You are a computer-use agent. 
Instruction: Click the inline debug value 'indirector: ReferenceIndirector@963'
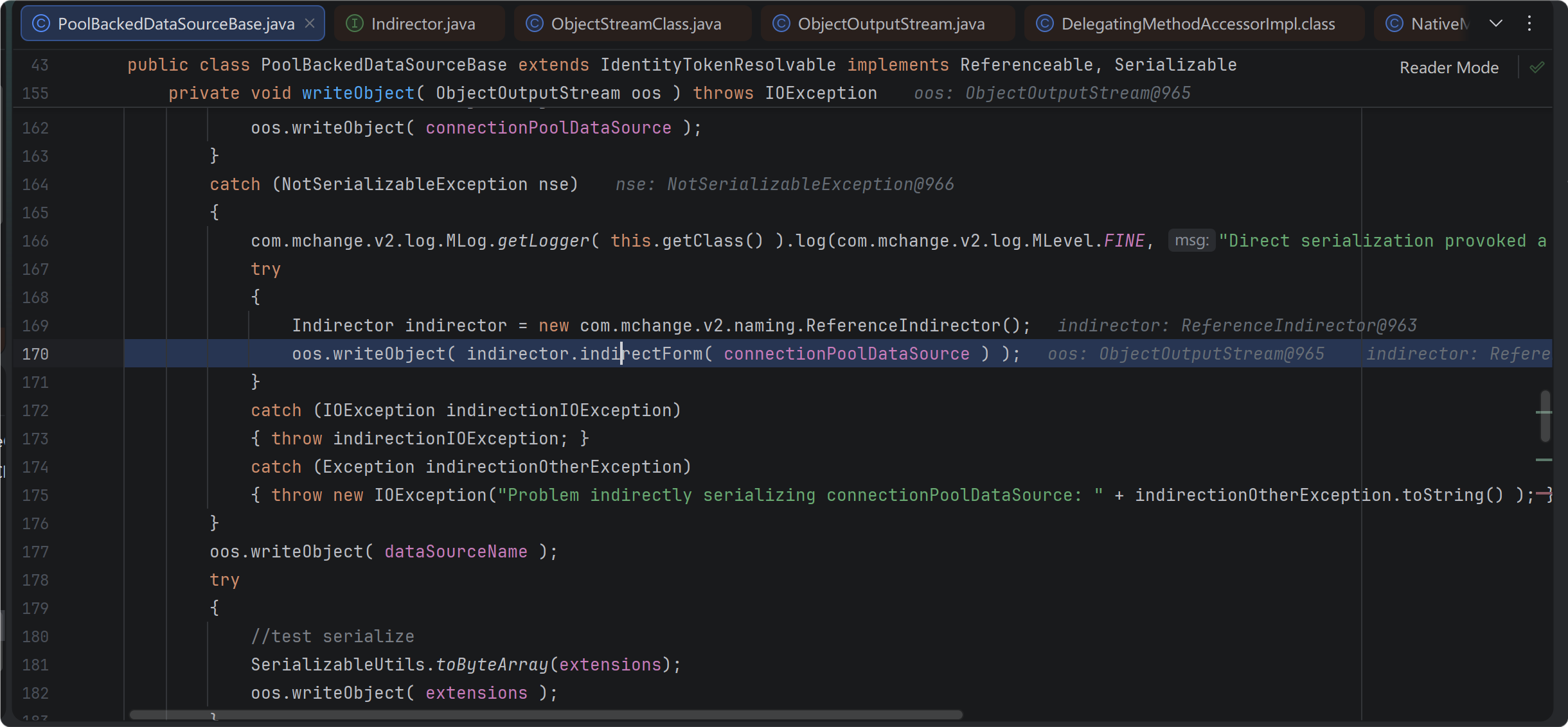[1237, 326]
